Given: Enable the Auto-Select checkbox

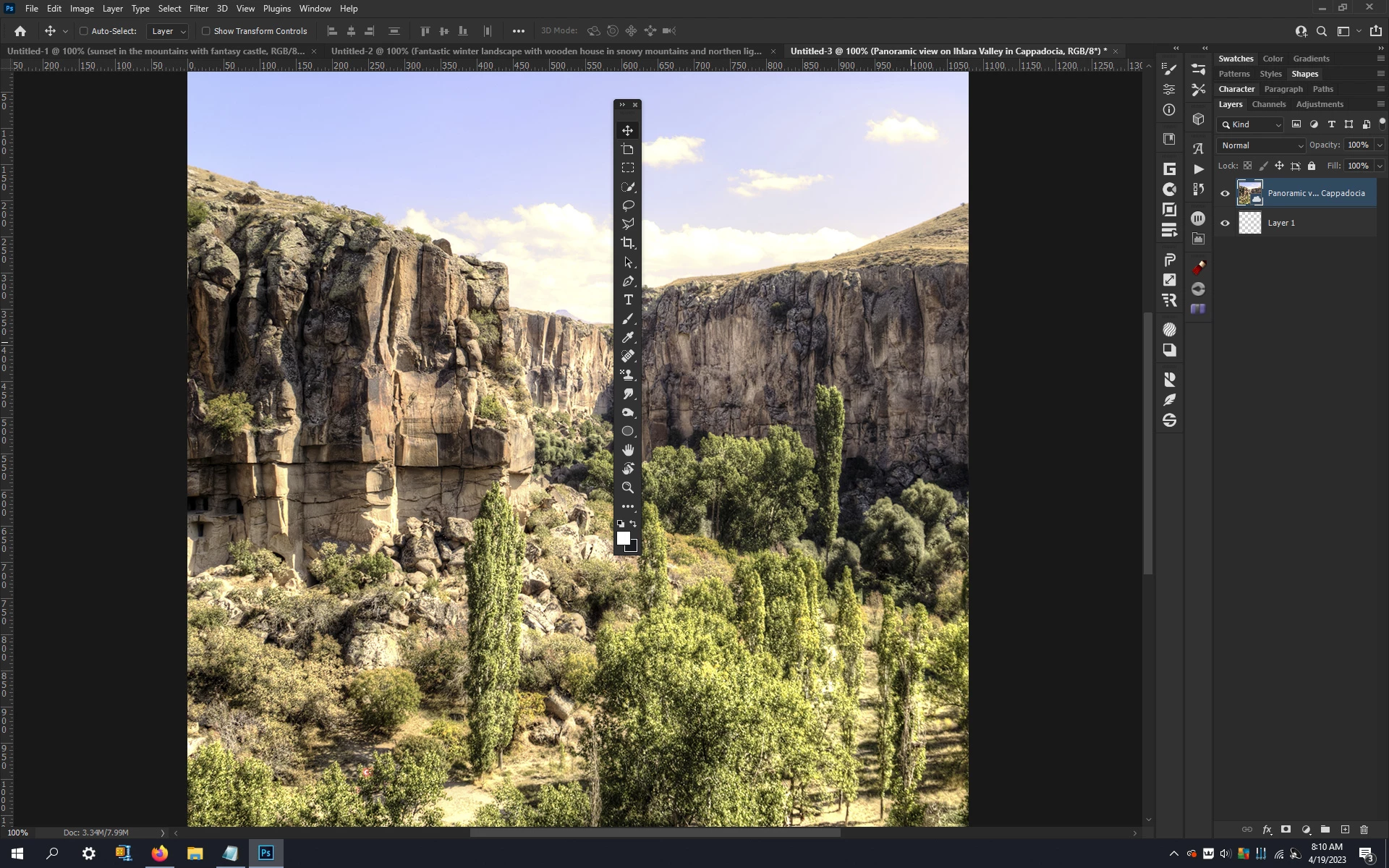Looking at the screenshot, I should pos(84,31).
